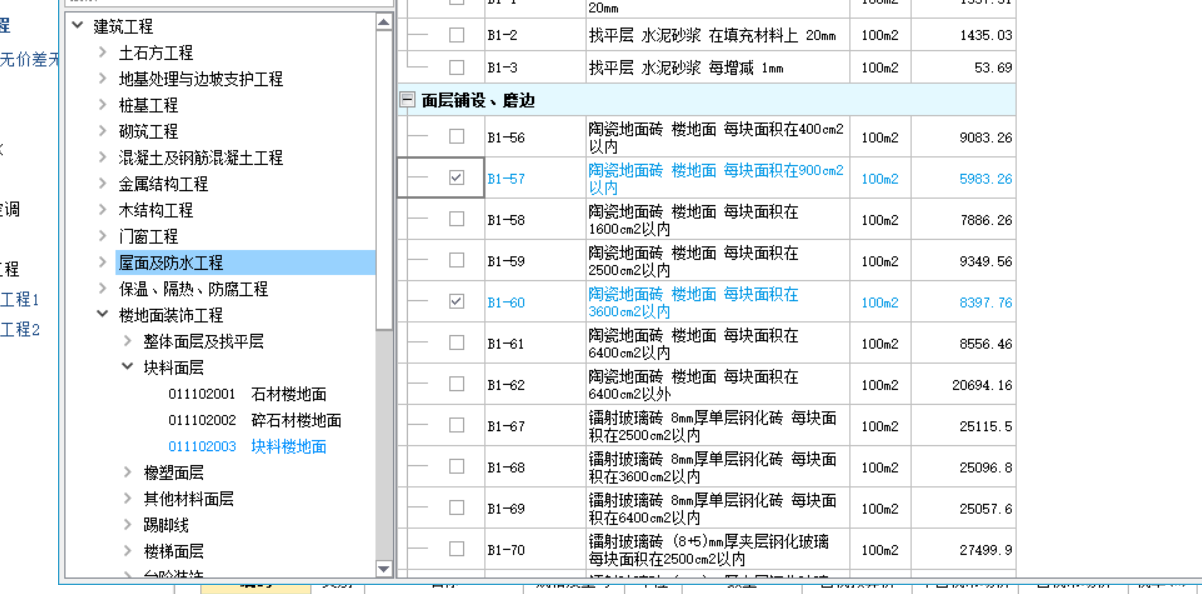1202x594 pixels.
Task: Check the B1-67 row checkbox
Action: [x=456, y=425]
